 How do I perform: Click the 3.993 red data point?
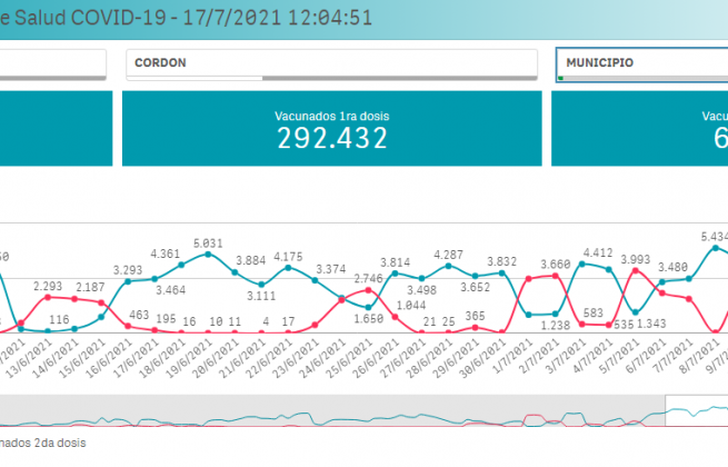634,269
